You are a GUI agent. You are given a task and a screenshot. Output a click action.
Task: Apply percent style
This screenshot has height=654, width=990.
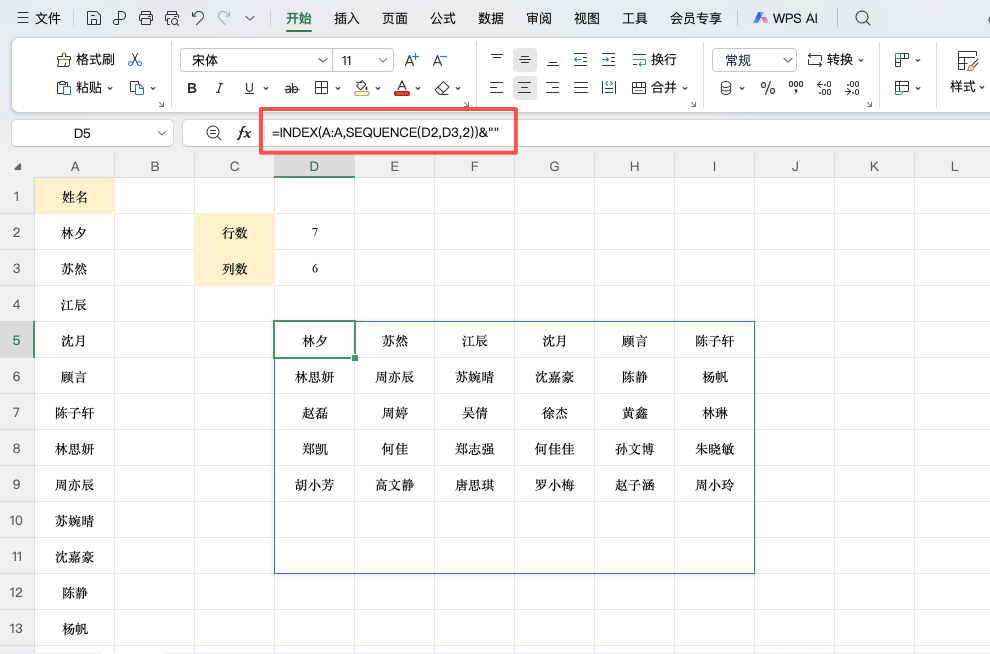(768, 88)
